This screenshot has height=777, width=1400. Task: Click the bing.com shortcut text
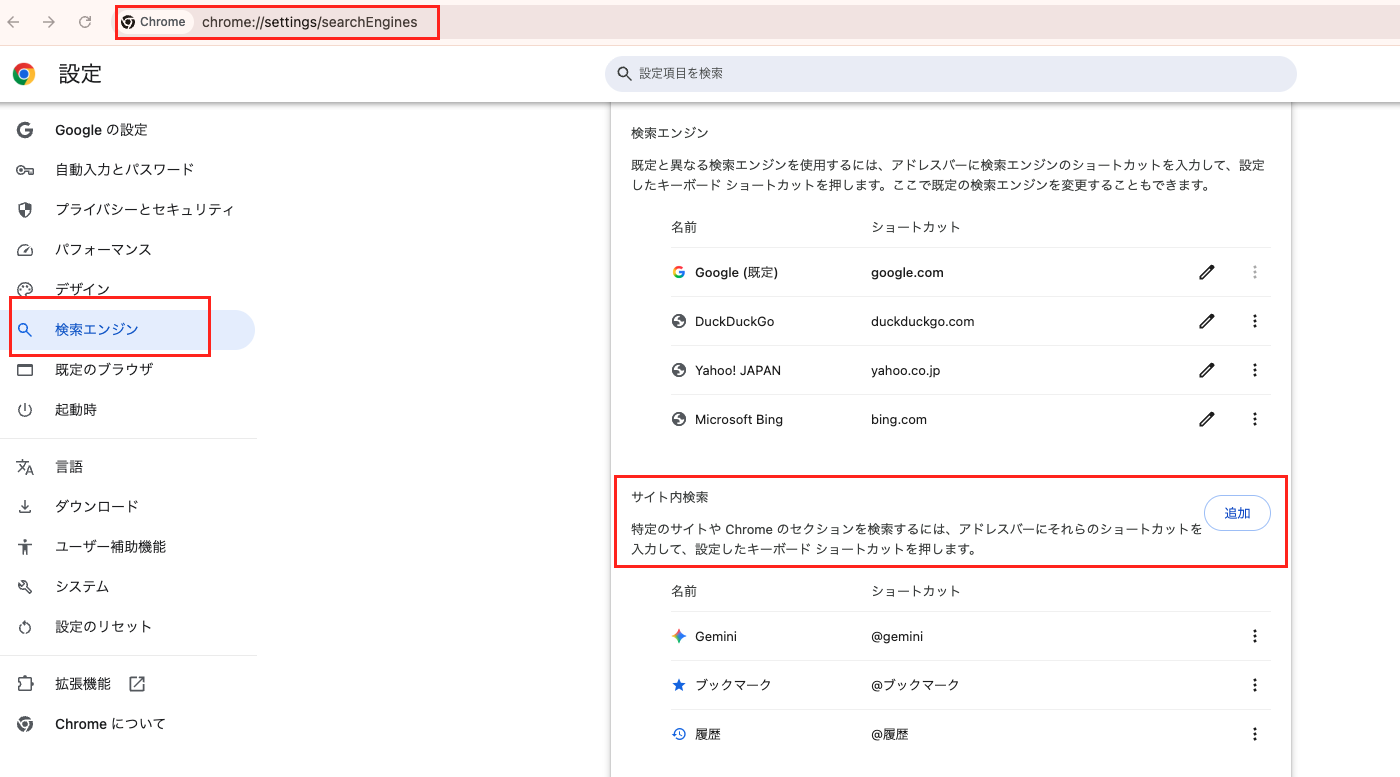click(899, 419)
